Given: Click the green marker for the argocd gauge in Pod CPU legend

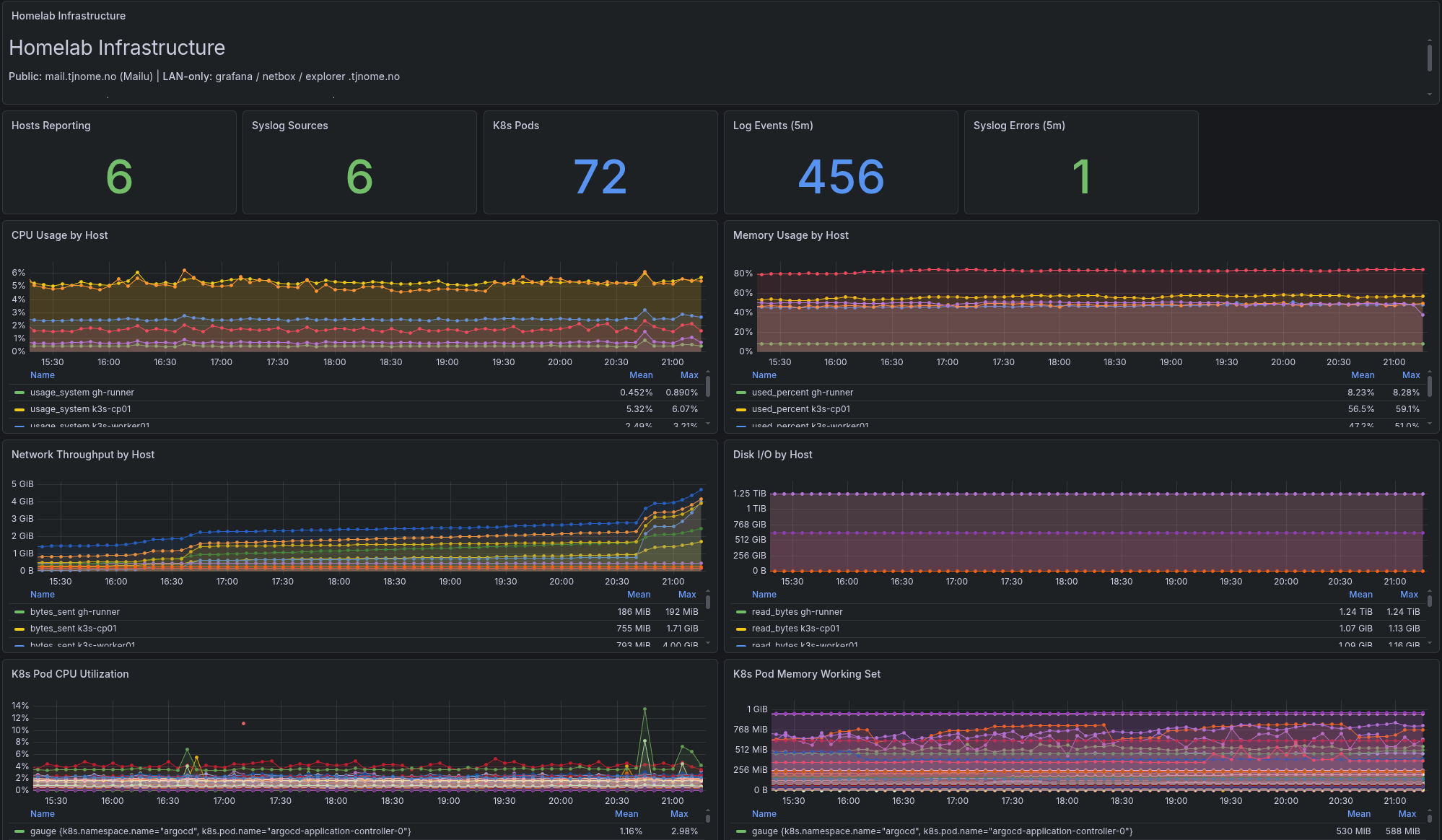Looking at the screenshot, I should pyautogui.click(x=18, y=831).
